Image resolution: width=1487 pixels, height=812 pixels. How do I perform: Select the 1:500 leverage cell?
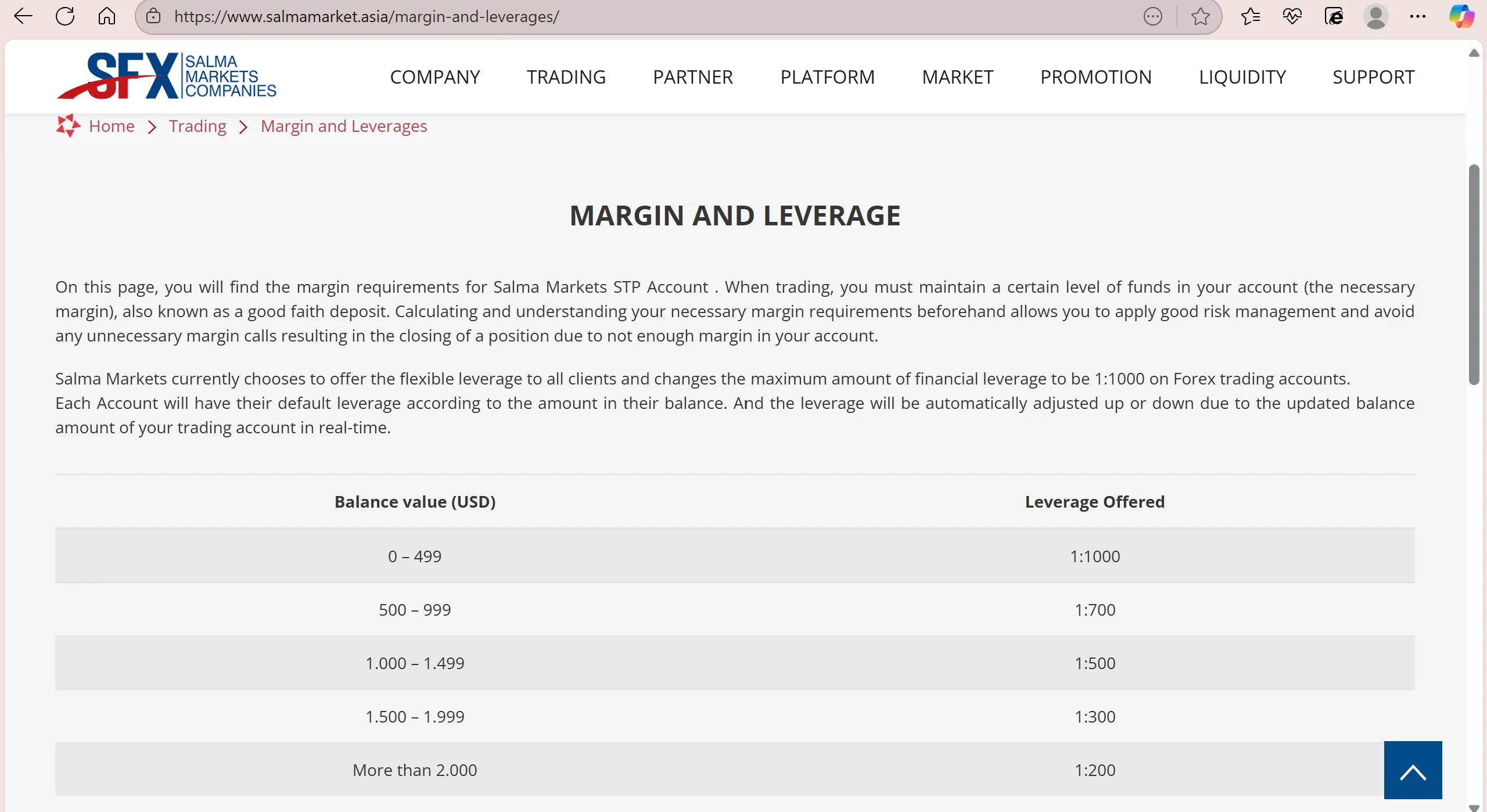(1095, 663)
